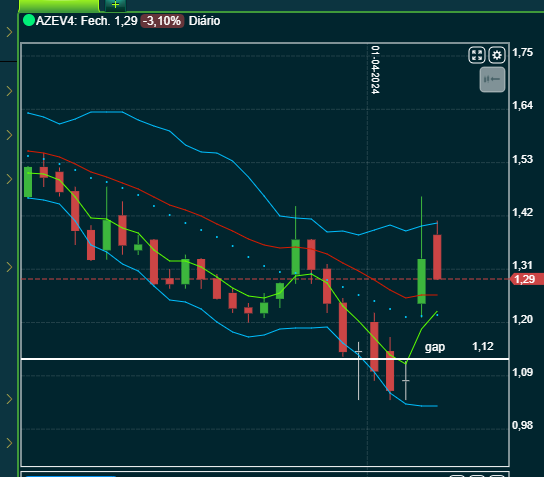
Task: Click the 'gap' annotation text
Action: point(435,347)
